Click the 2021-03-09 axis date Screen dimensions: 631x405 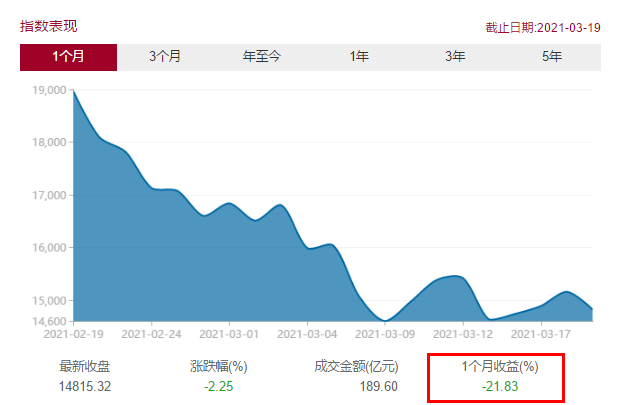(x=385, y=335)
